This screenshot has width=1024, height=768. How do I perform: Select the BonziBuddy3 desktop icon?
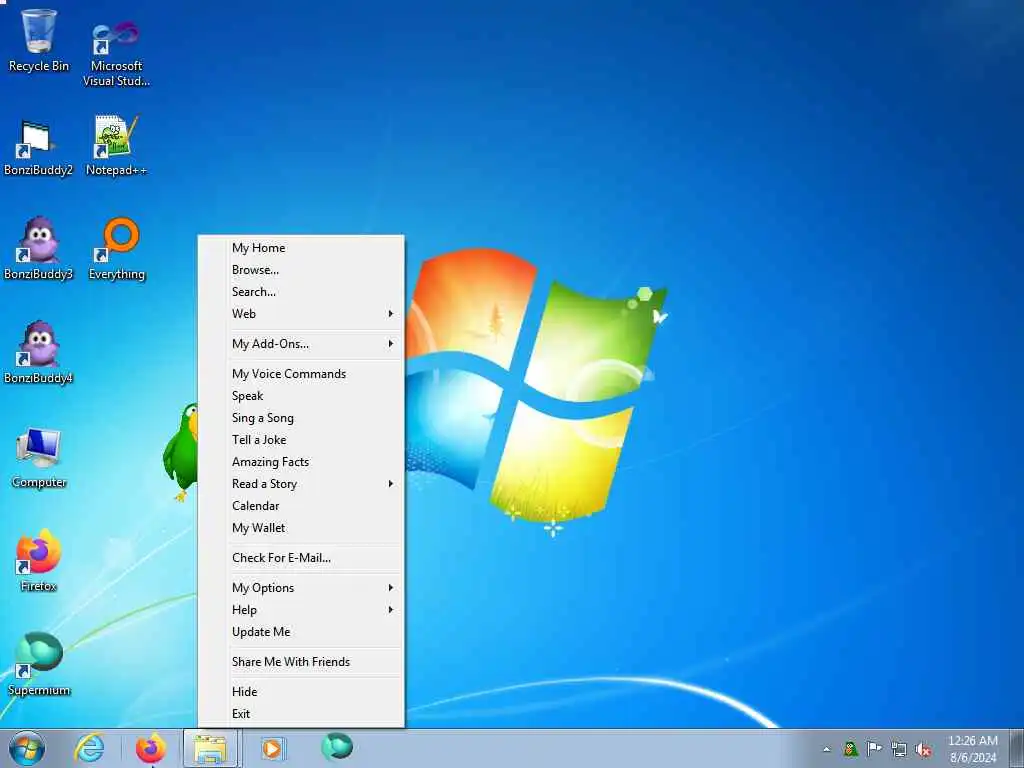pyautogui.click(x=38, y=249)
